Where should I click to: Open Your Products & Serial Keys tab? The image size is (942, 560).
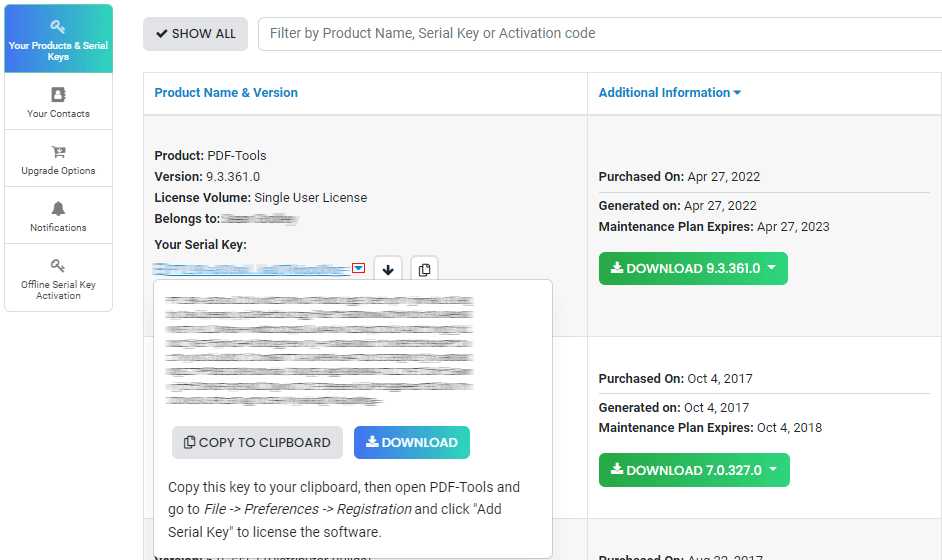click(x=58, y=39)
